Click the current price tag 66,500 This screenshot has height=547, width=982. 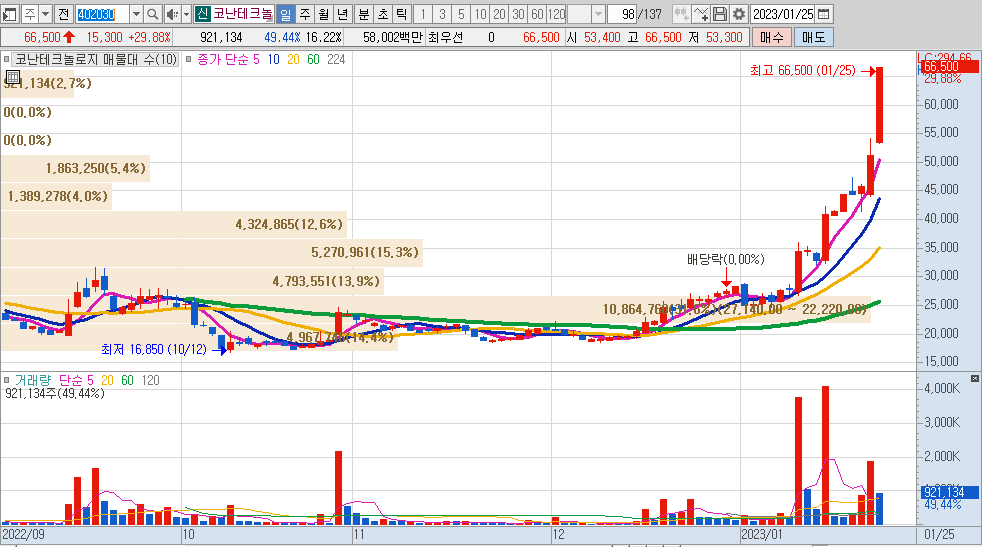[x=949, y=66]
